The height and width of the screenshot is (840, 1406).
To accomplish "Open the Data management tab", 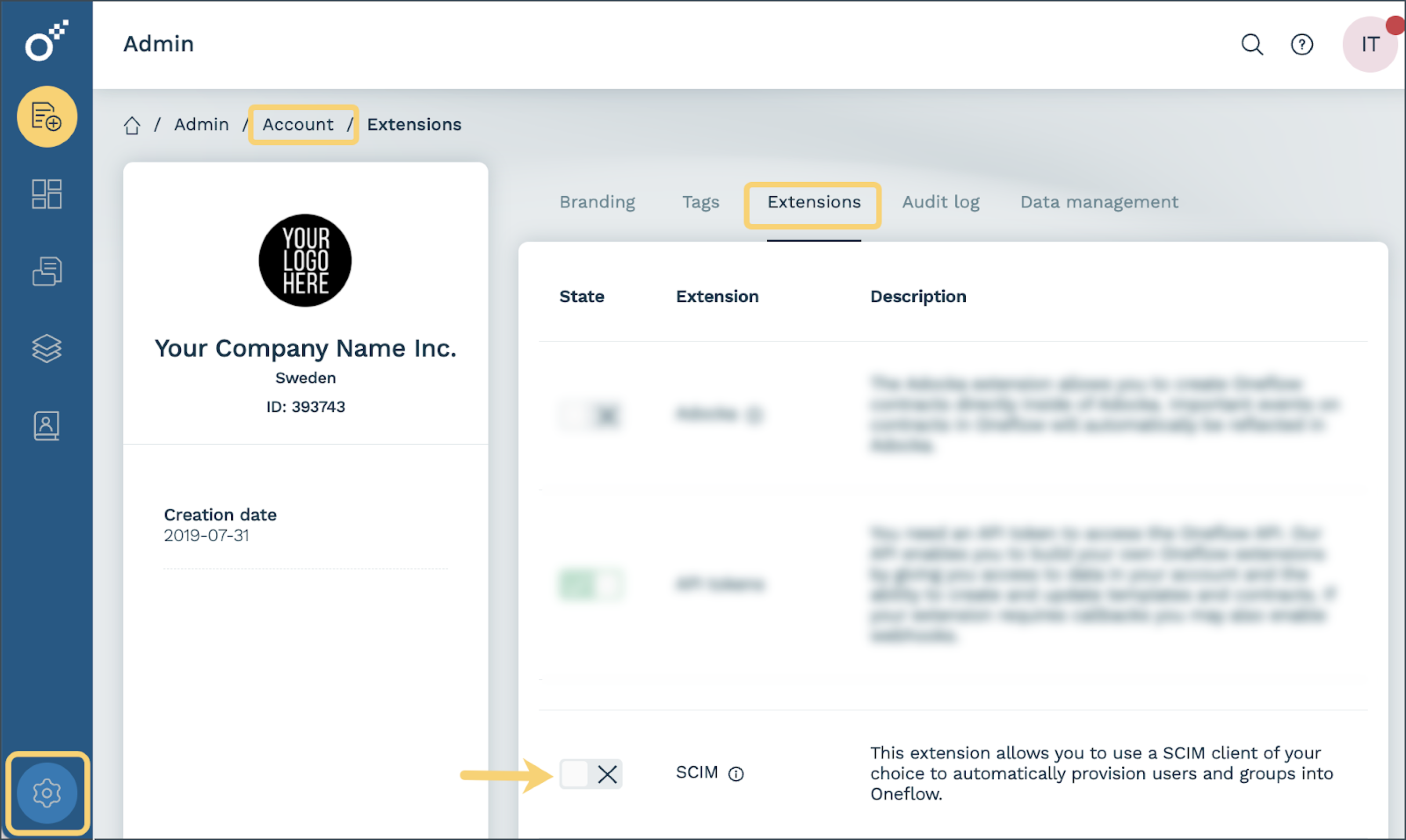I will coord(1098,202).
